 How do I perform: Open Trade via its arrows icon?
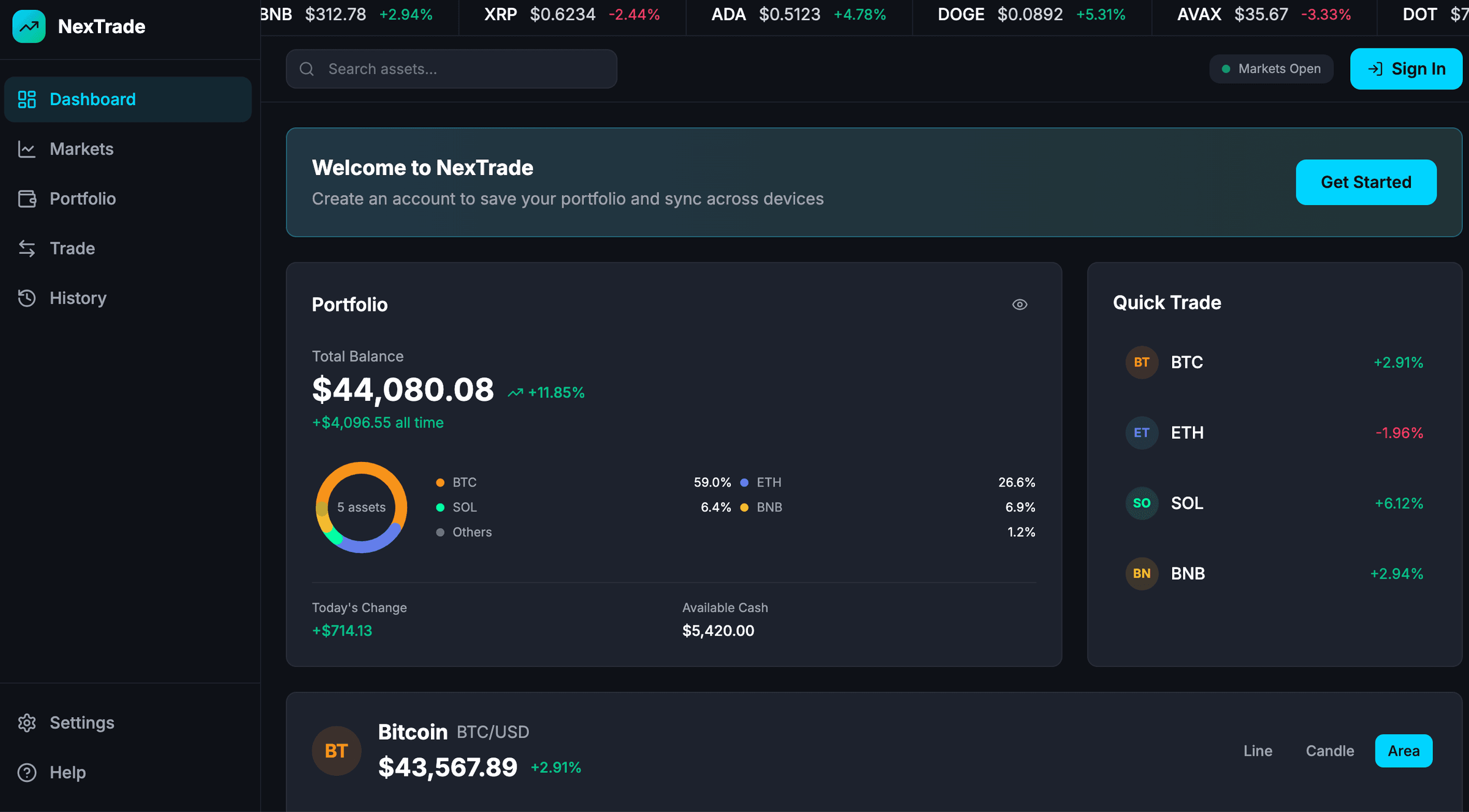pos(27,248)
